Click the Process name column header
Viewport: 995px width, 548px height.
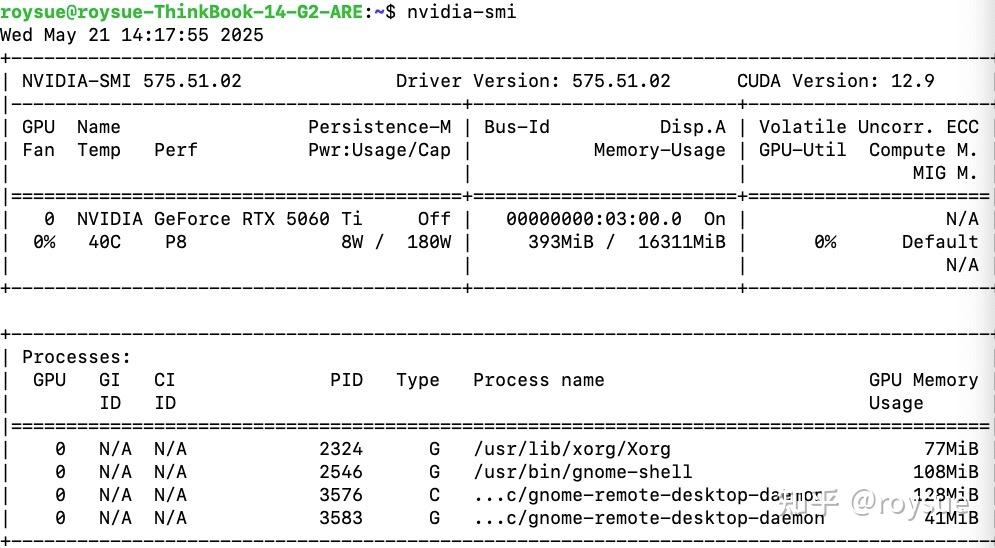pyautogui.click(x=538, y=380)
